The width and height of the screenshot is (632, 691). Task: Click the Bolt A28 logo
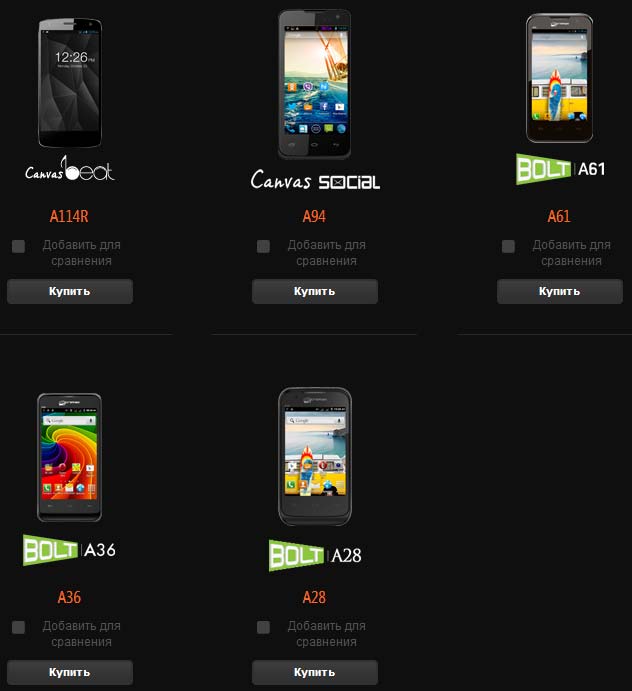click(x=315, y=555)
